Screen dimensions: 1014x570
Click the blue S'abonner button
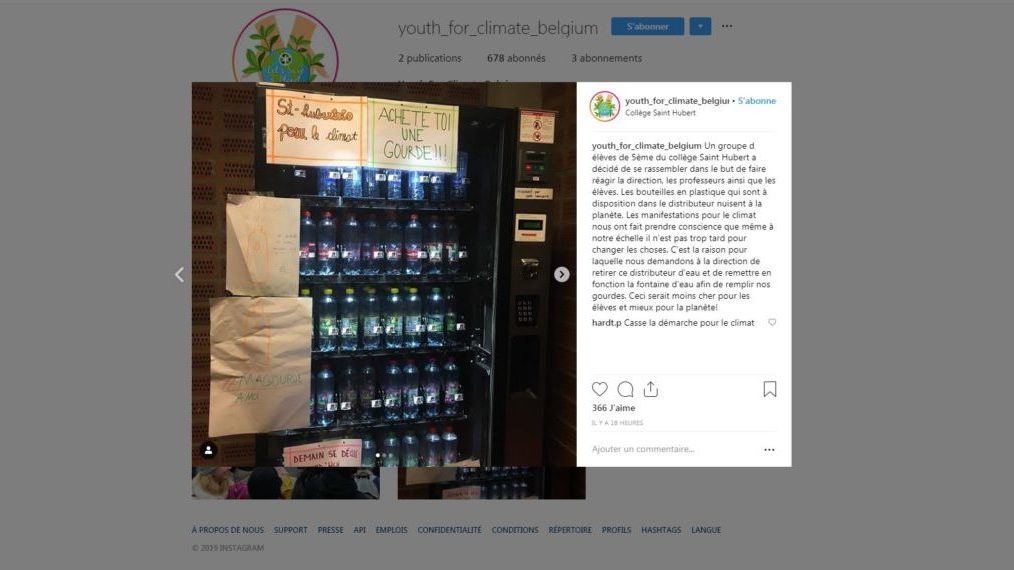point(647,27)
